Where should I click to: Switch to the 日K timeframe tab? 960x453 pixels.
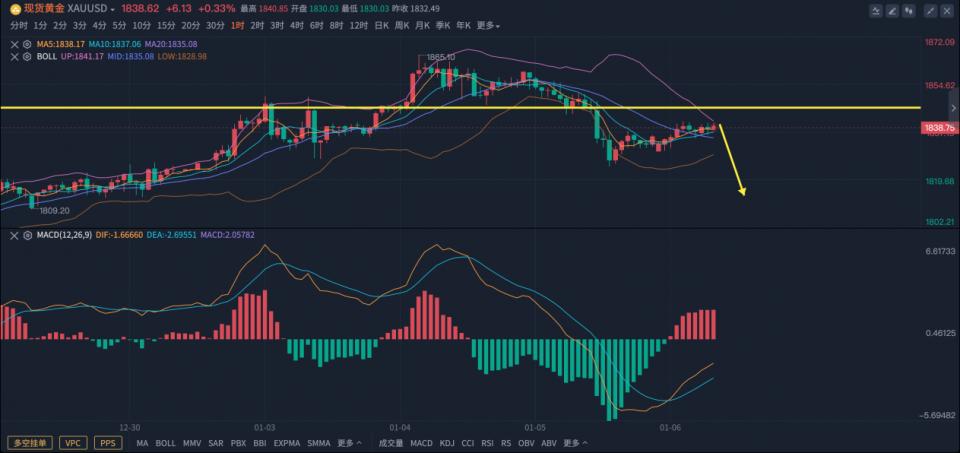(381, 26)
